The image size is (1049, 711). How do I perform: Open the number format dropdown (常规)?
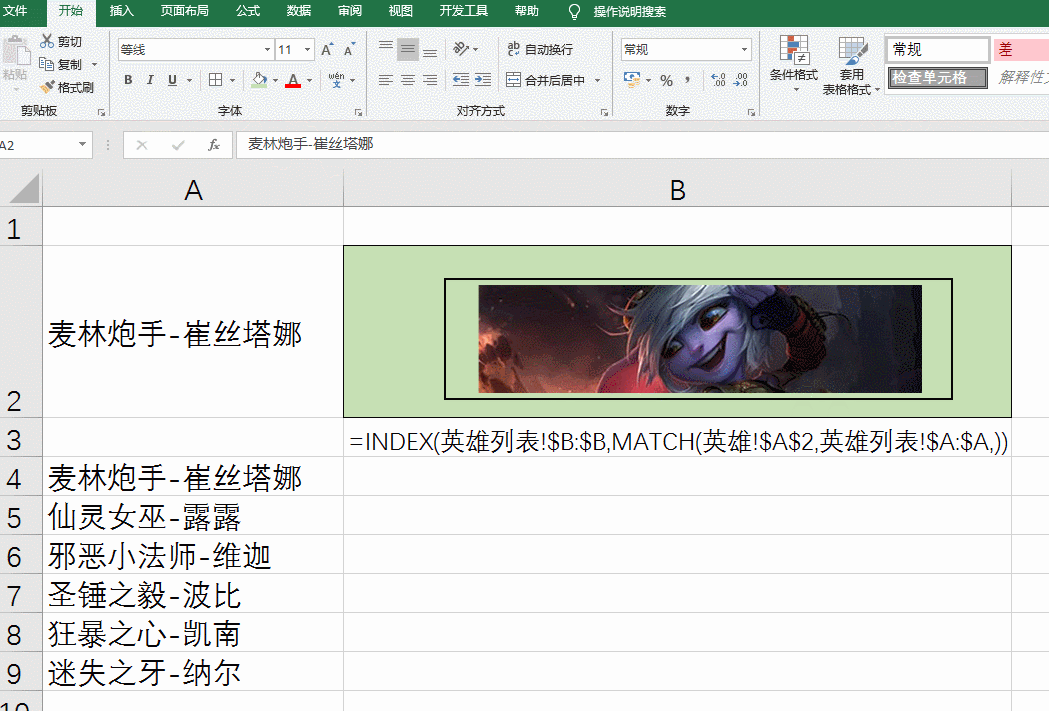(x=744, y=49)
